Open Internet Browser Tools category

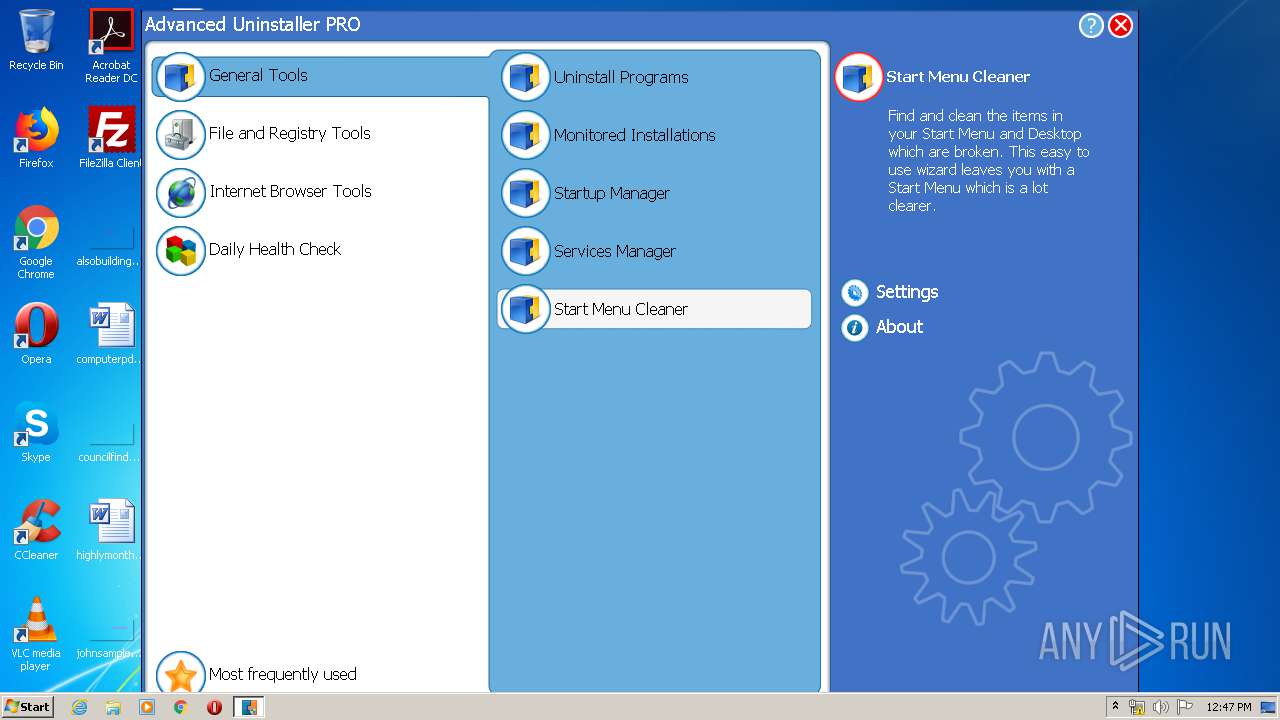click(x=290, y=191)
